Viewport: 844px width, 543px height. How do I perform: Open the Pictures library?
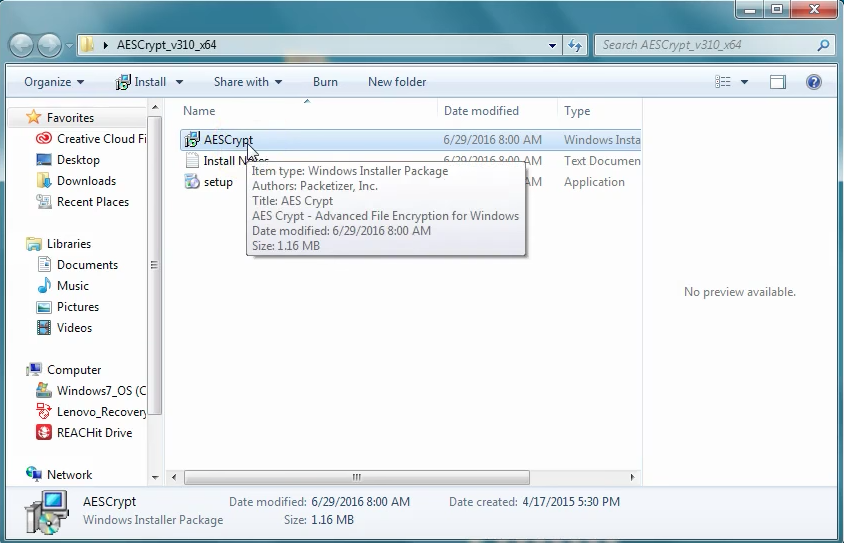(78, 307)
